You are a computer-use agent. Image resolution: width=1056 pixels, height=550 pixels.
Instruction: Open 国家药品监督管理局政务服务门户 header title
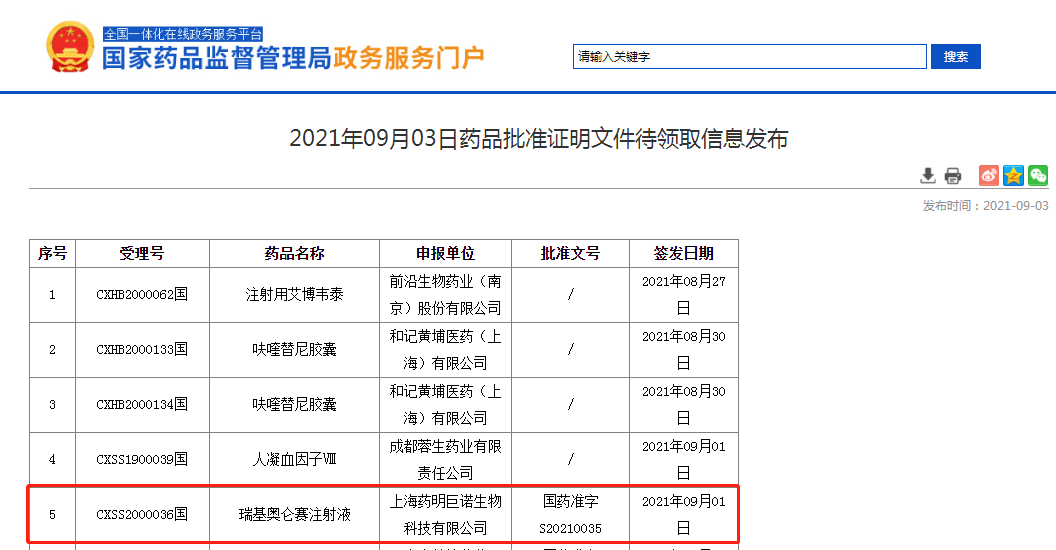293,59
